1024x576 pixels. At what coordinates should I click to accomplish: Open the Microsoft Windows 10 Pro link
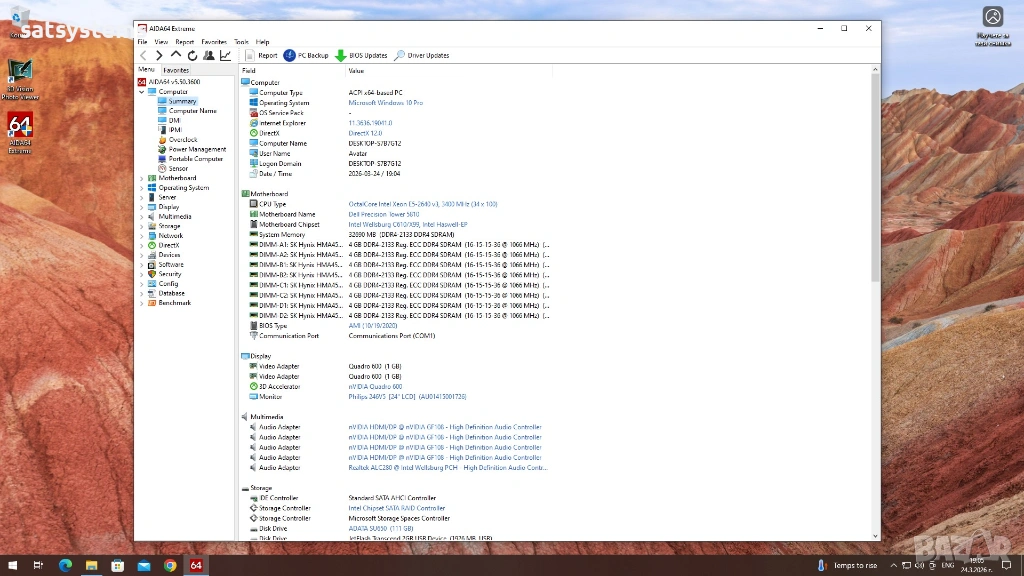pyautogui.click(x=385, y=103)
